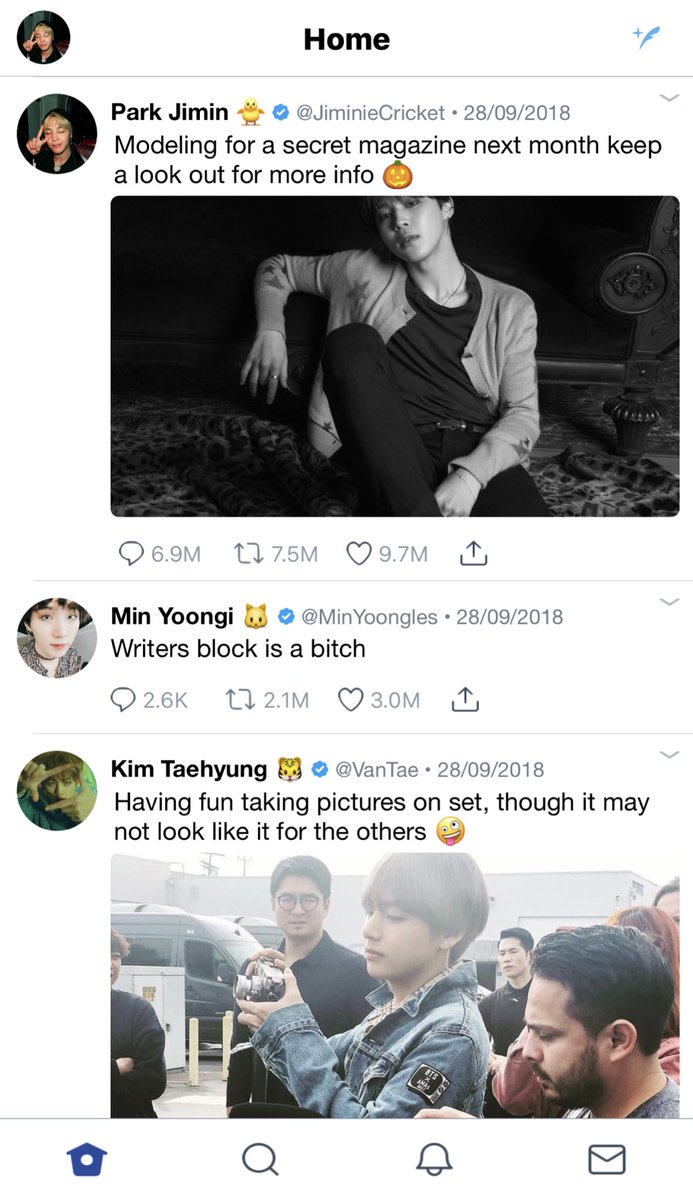
Task: Open the notifications bell tab
Action: tap(434, 1160)
